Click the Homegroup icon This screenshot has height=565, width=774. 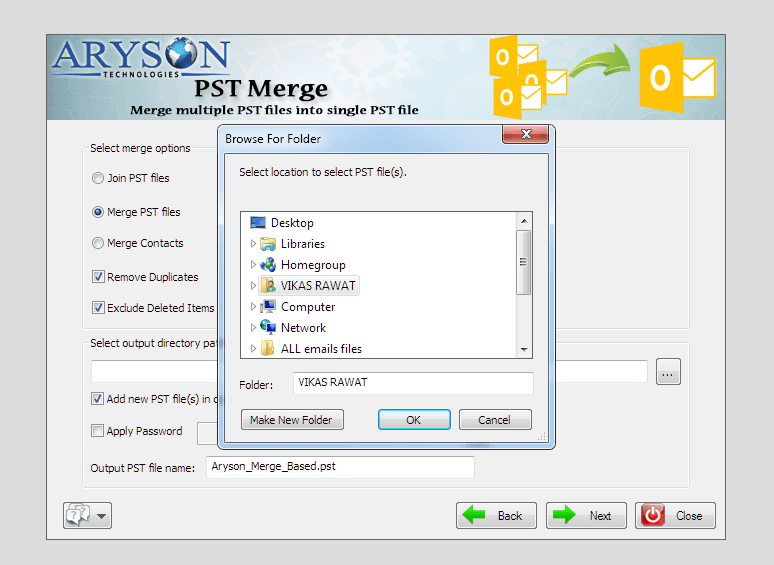click(x=268, y=265)
